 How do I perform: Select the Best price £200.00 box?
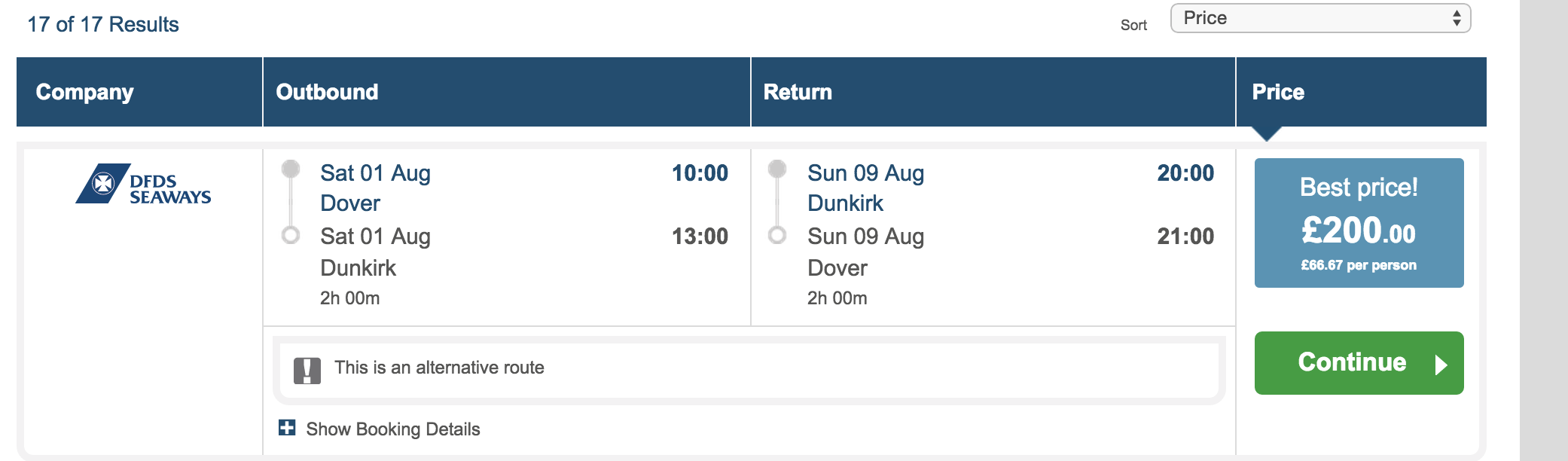(1359, 223)
